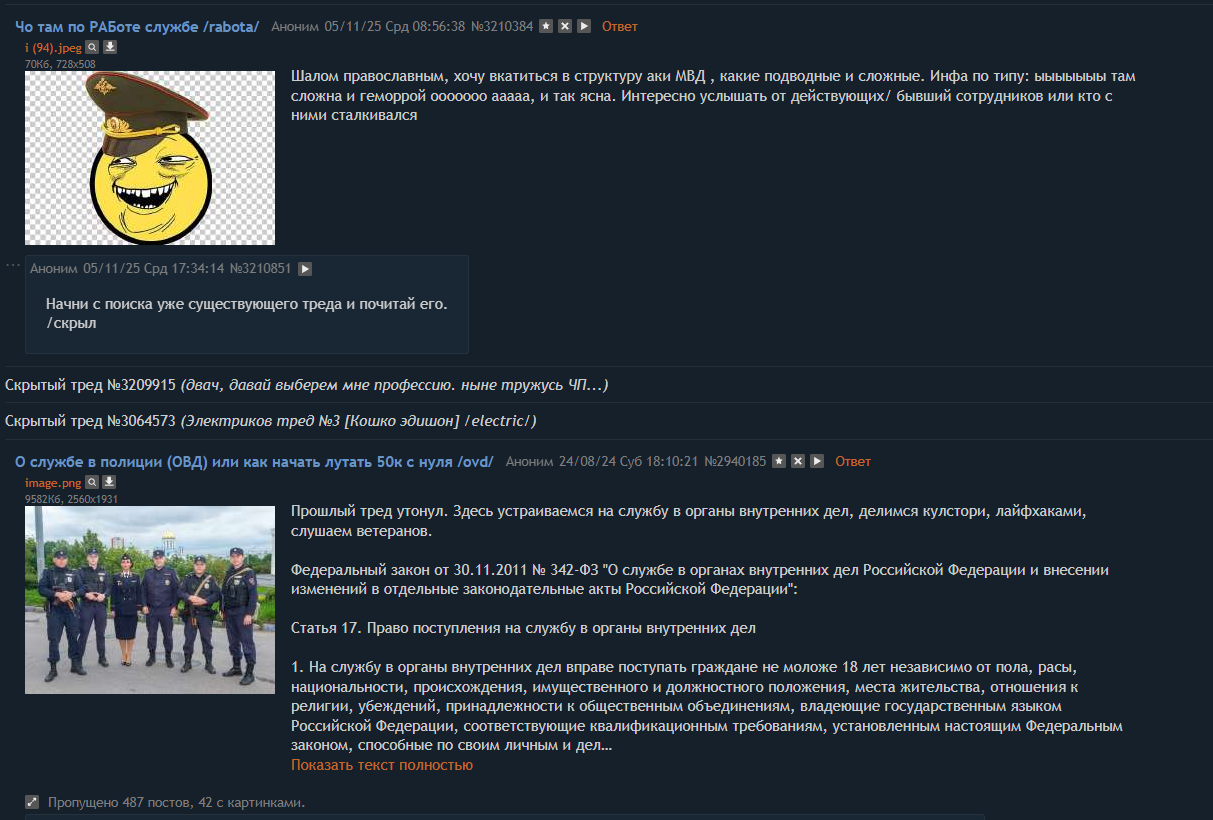Screen dimensions: 1213x820
Task: Open arrow menu on reply №3210851
Action: click(305, 268)
